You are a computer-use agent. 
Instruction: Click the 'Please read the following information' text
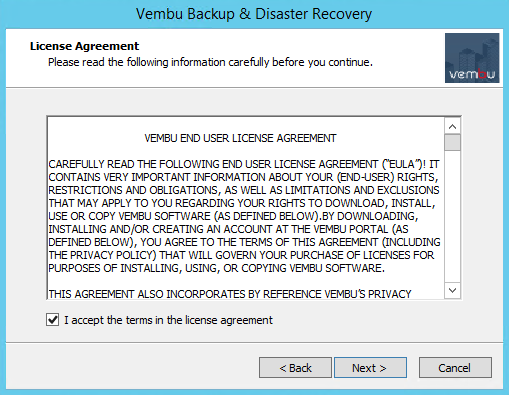pyautogui.click(x=210, y=62)
